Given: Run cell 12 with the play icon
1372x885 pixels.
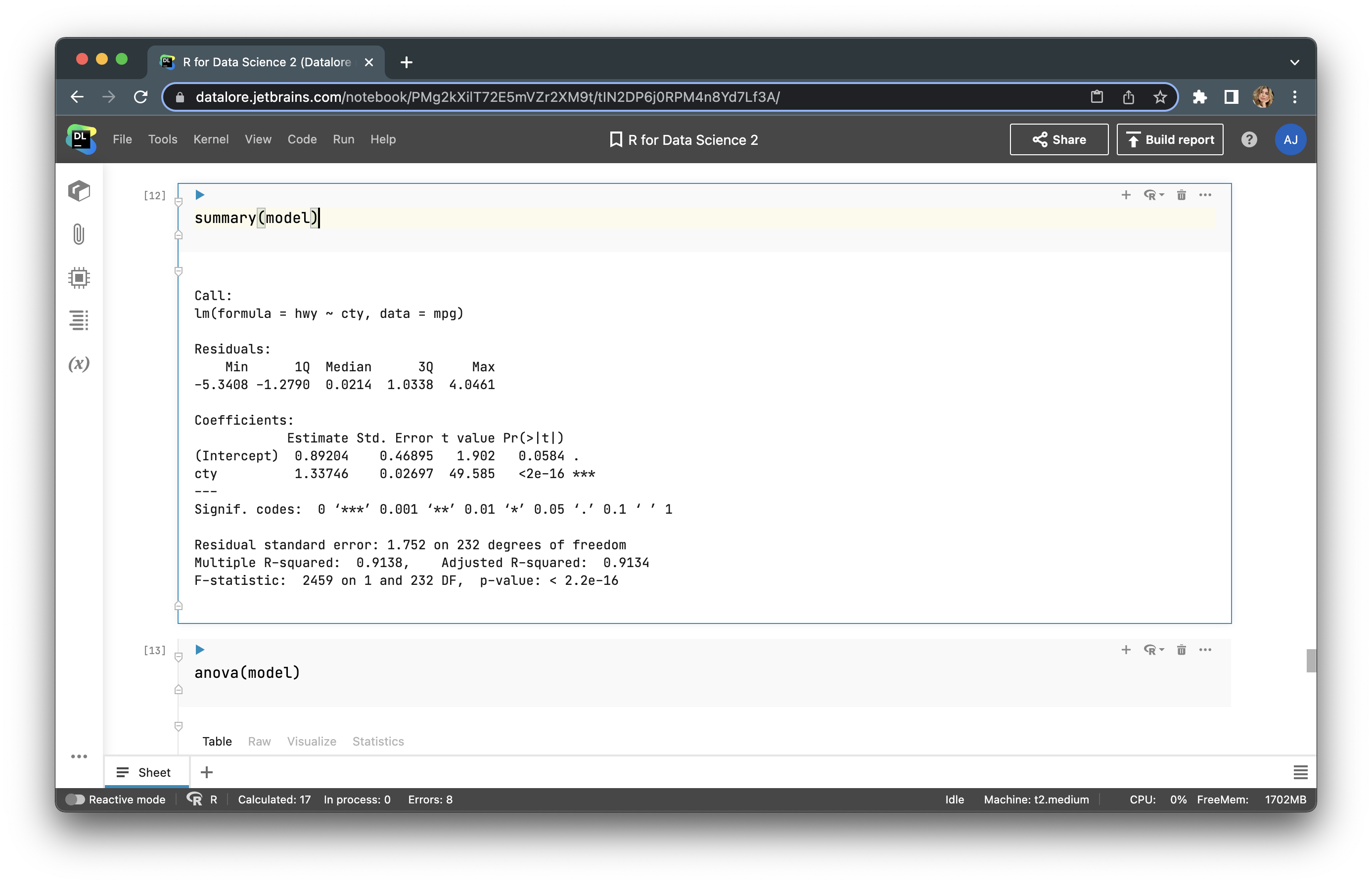Looking at the screenshot, I should pos(199,195).
